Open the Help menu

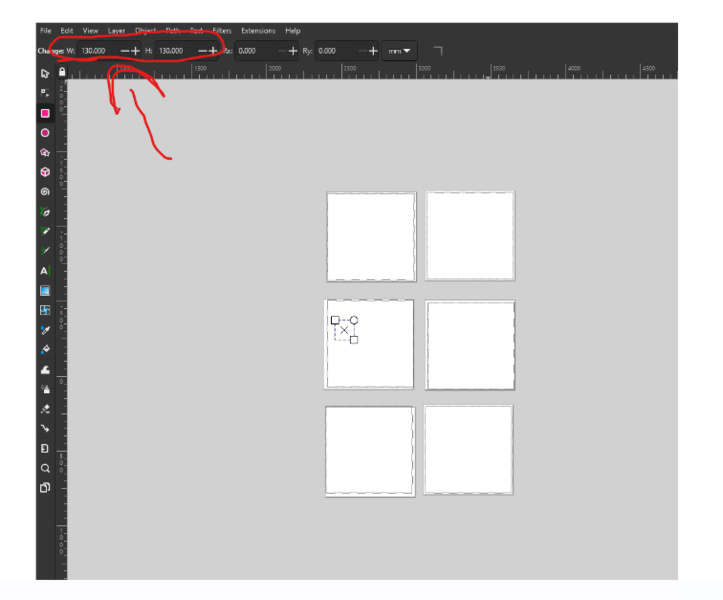[x=293, y=31]
